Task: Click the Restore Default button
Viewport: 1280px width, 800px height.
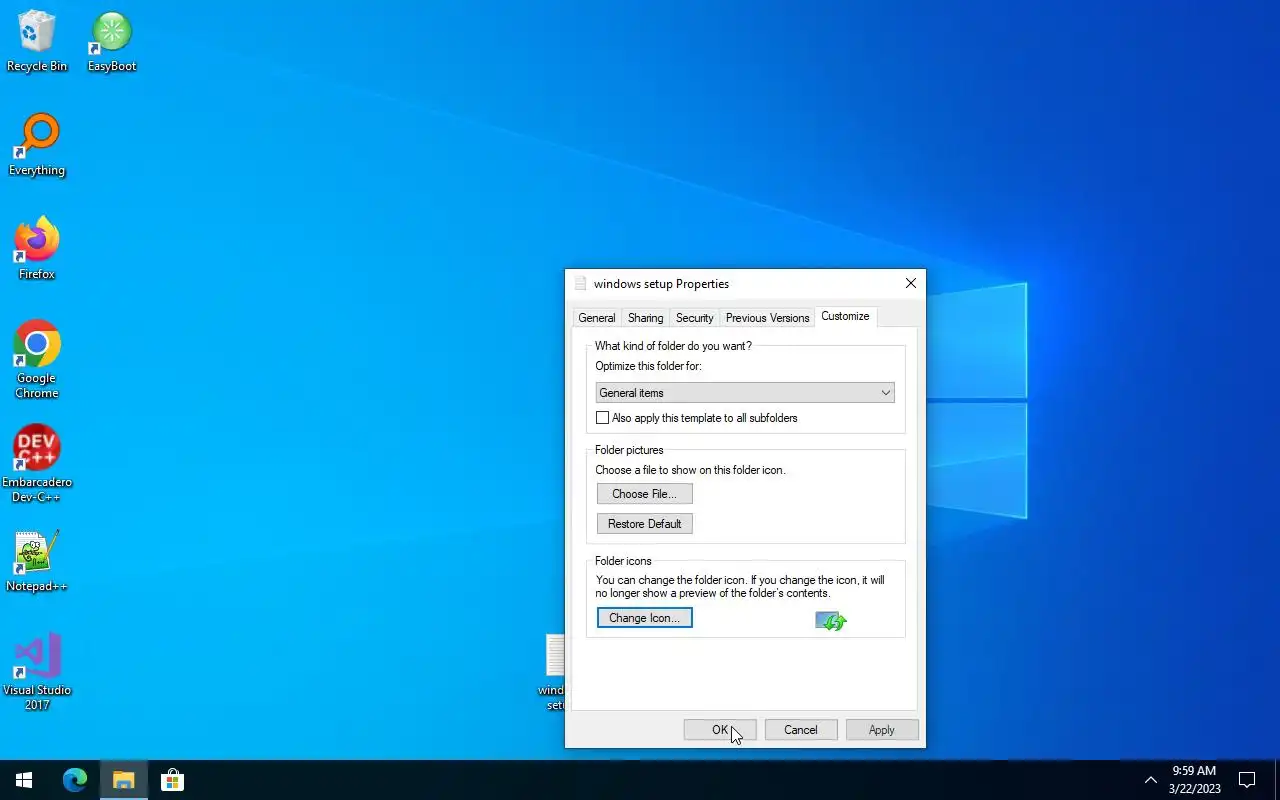Action: coord(644,524)
